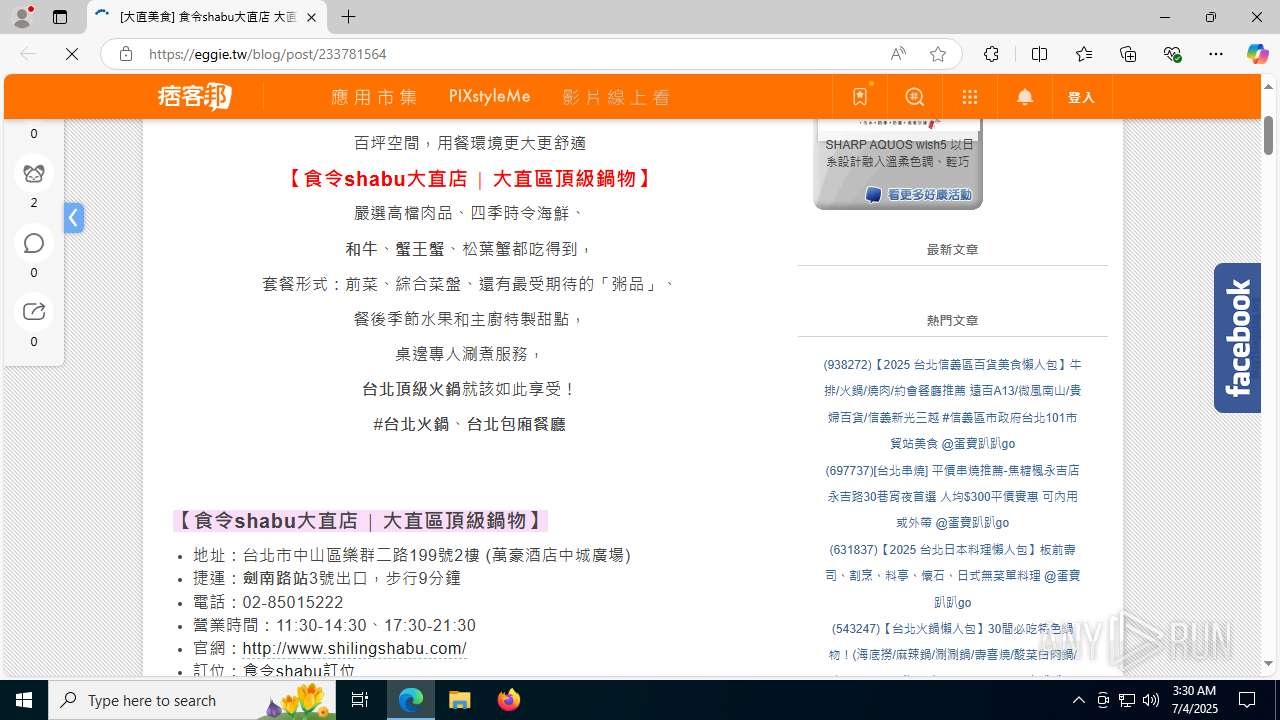Open the search magnifier in orange bar
This screenshot has width=1280, height=720.
pos(915,96)
